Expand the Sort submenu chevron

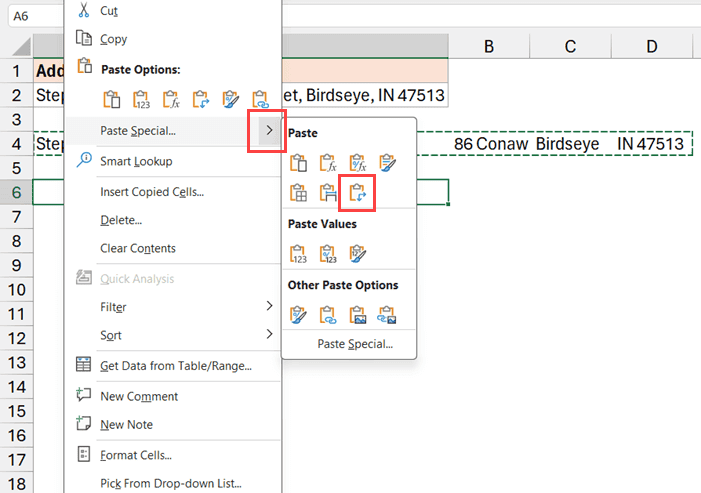tap(268, 335)
